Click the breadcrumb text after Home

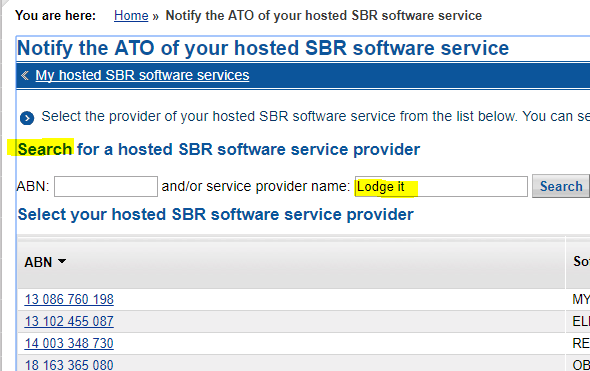pos(324,16)
